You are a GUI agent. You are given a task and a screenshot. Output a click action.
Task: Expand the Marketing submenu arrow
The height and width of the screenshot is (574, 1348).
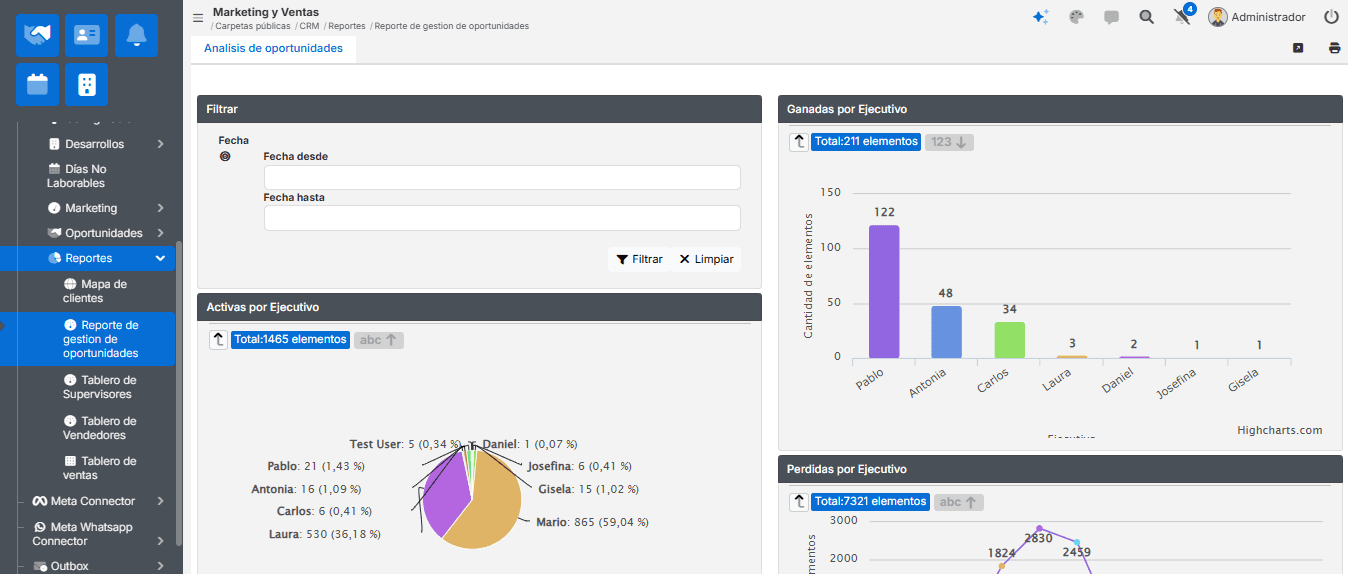point(160,208)
